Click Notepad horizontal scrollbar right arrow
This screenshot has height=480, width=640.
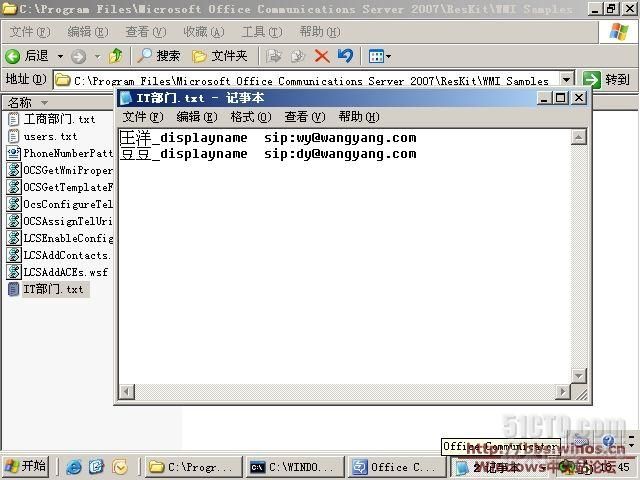pos(563,391)
